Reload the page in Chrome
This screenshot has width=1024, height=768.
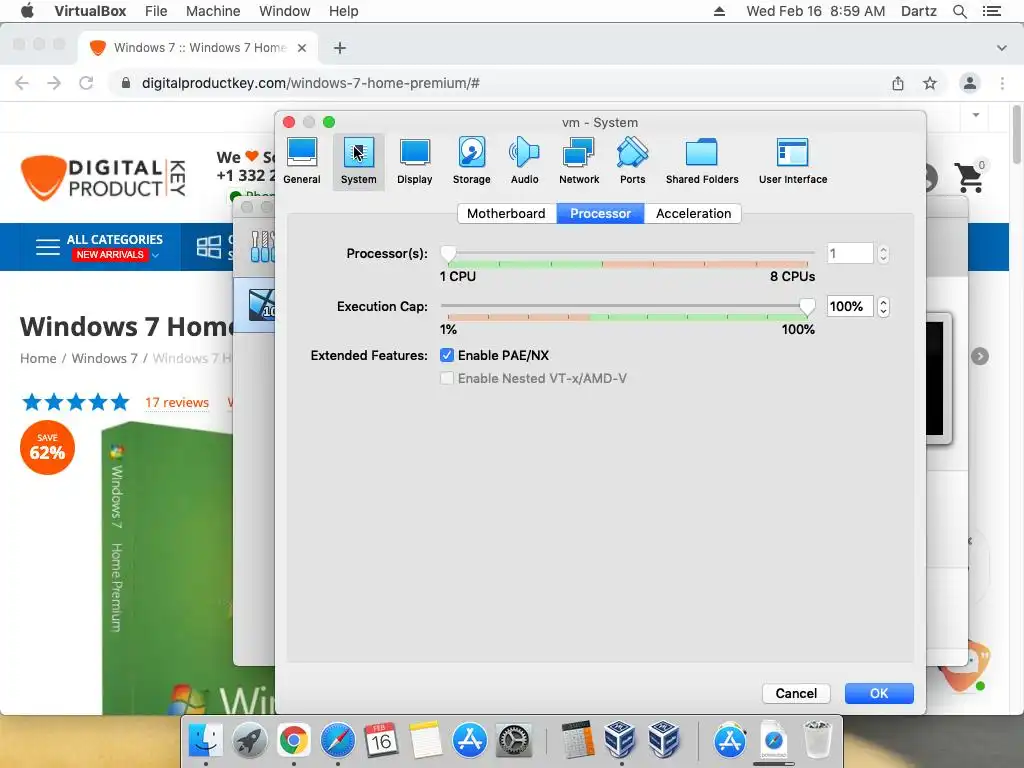86,83
